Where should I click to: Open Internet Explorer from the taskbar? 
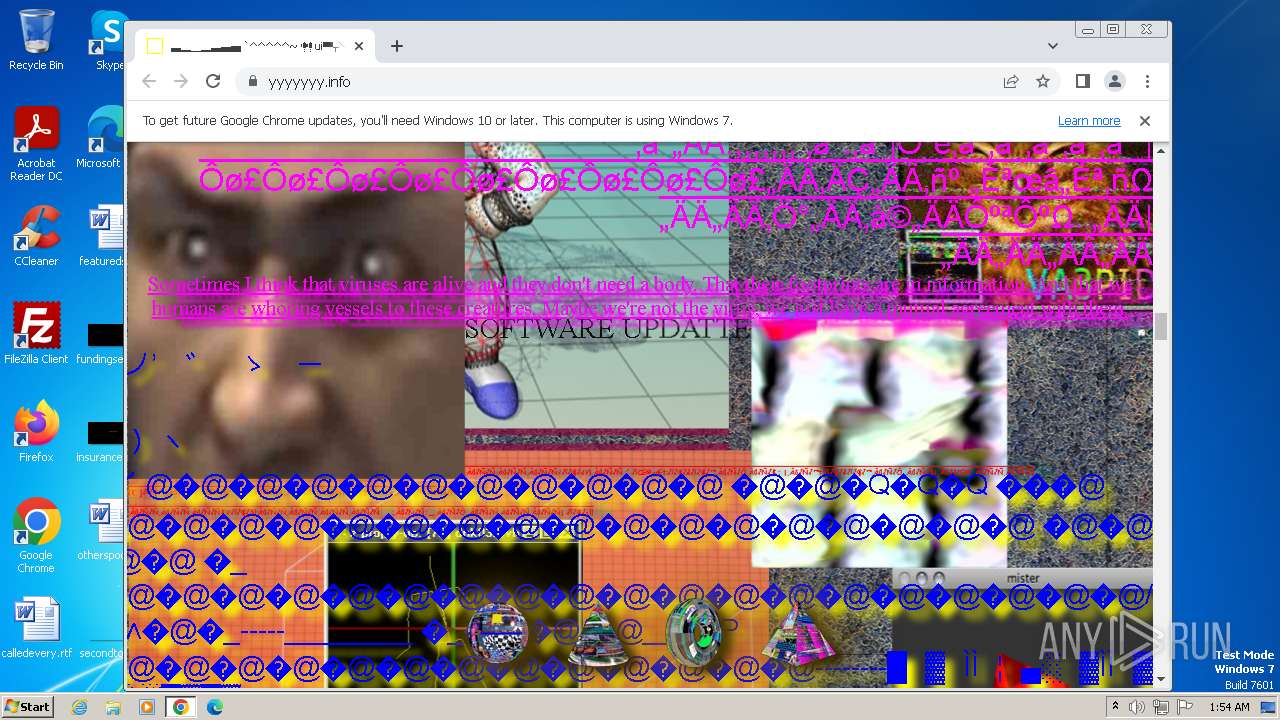click(x=80, y=707)
